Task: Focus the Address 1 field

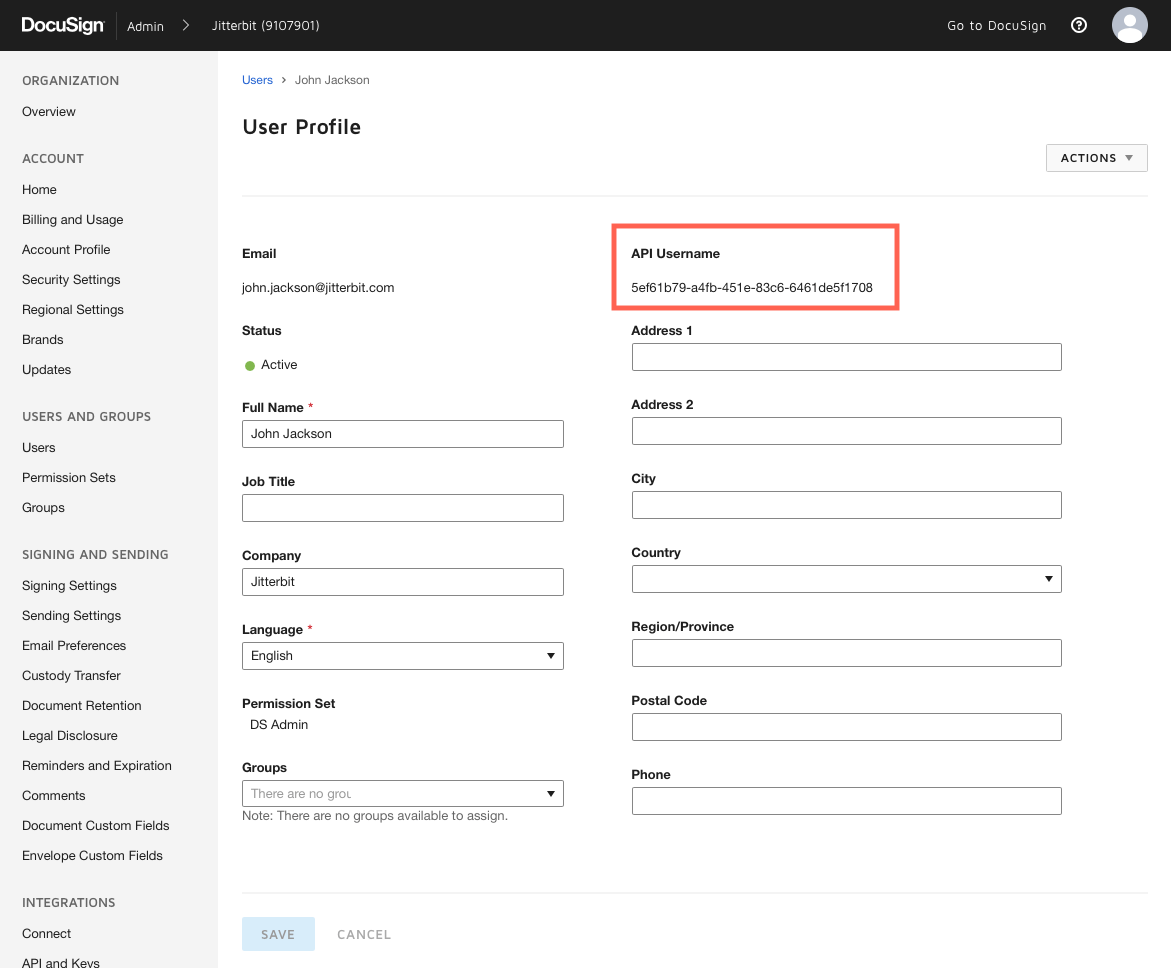Action: (846, 357)
